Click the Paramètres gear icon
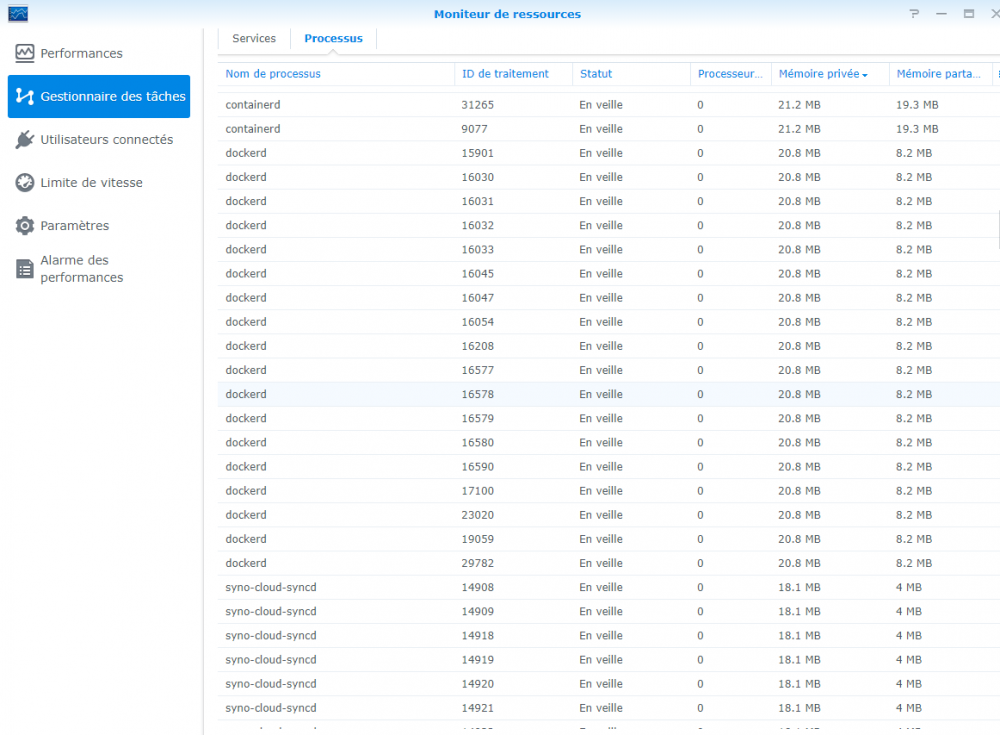 pos(25,226)
